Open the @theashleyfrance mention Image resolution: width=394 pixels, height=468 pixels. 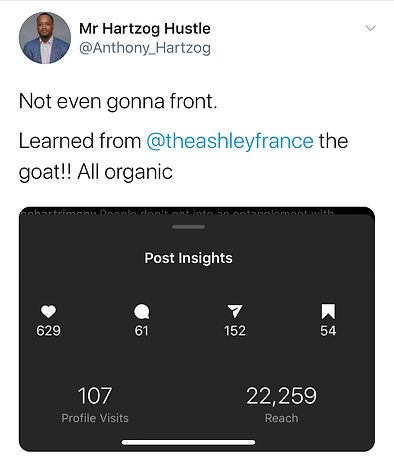230,141
